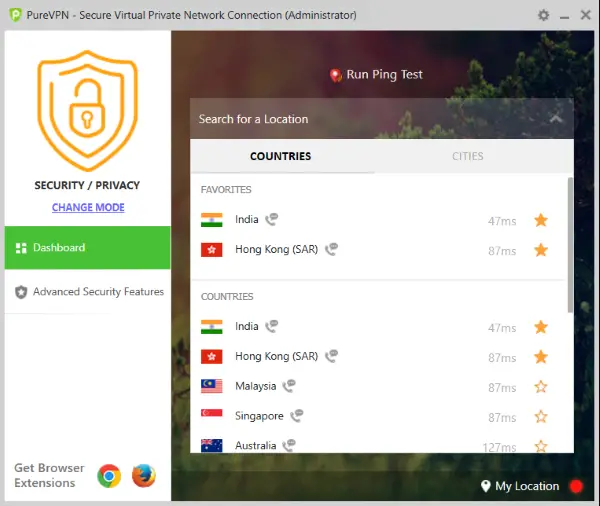This screenshot has width=600, height=506.
Task: Click the Australia flag icon
Action: click(212, 446)
